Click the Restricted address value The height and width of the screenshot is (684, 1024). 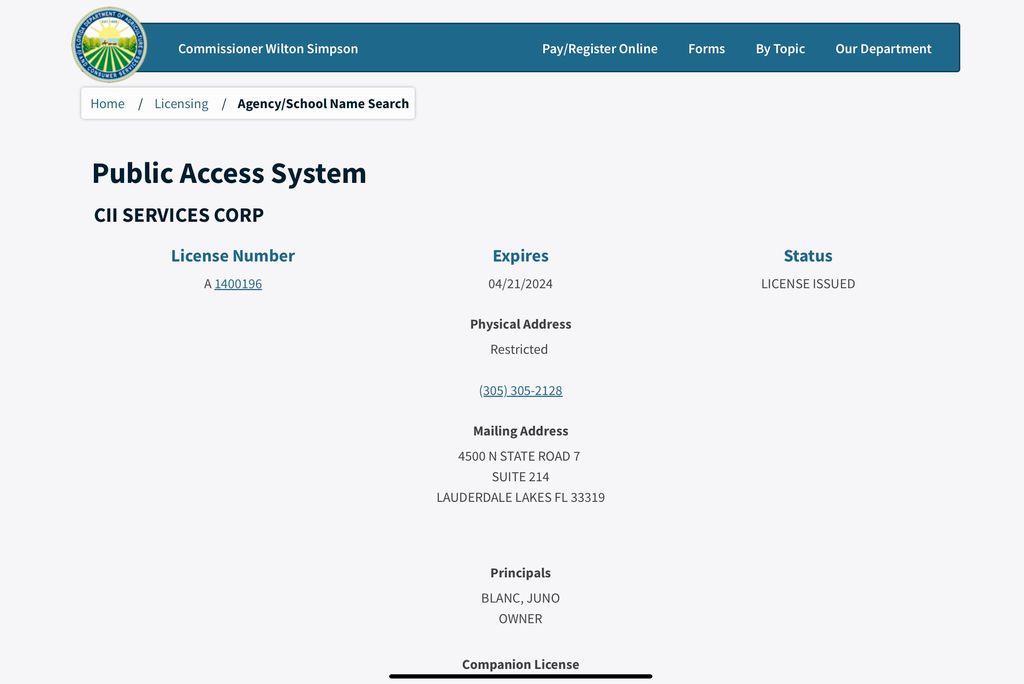(519, 350)
